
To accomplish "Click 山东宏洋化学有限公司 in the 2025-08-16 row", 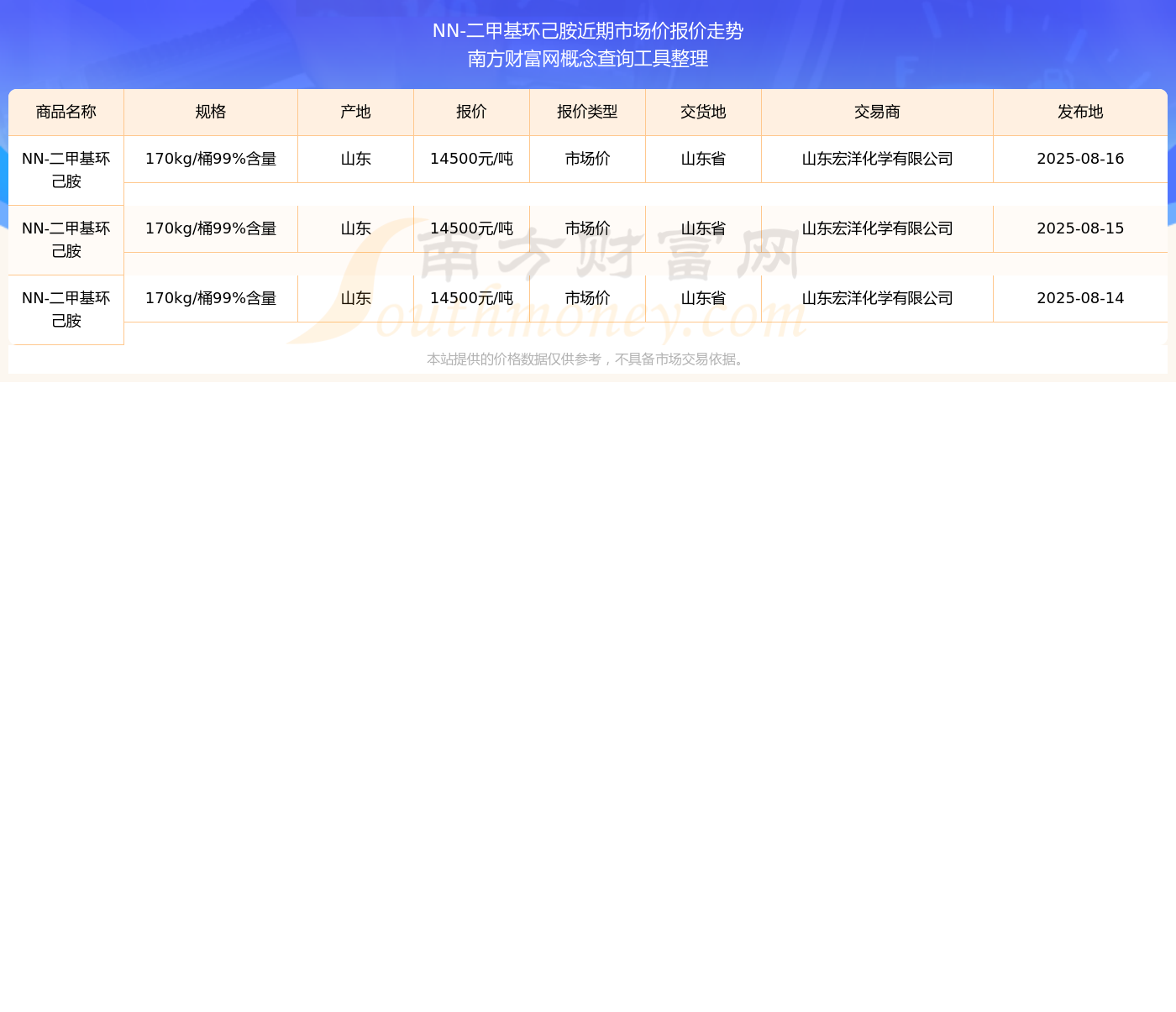I will (878, 159).
